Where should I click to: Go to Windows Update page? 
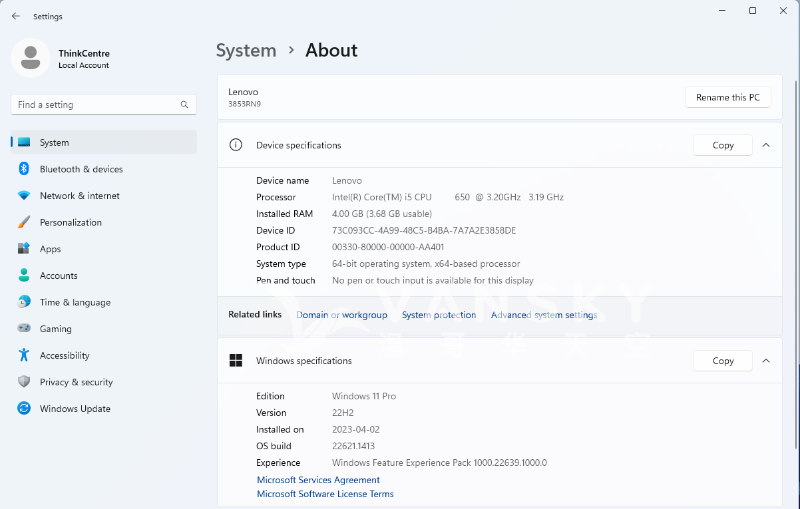tap(104, 409)
